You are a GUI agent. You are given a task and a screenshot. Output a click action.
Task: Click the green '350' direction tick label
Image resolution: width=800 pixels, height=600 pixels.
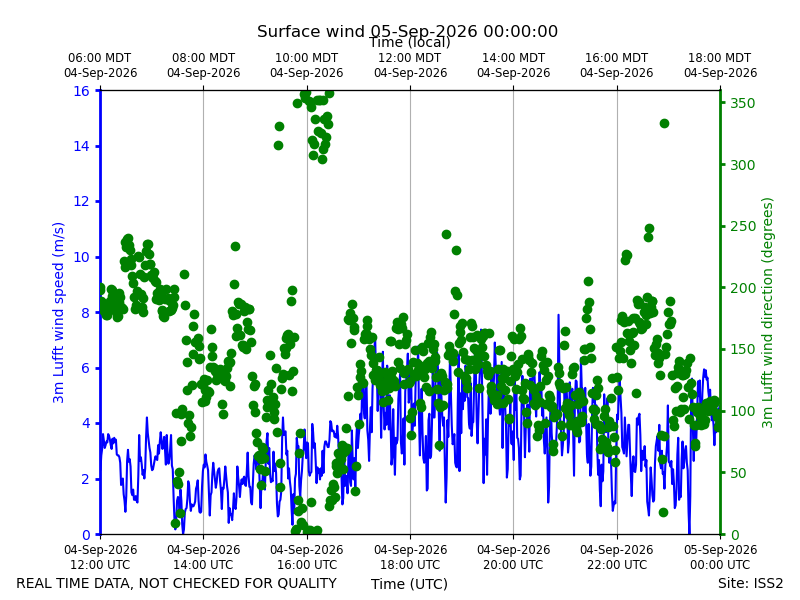[742, 103]
